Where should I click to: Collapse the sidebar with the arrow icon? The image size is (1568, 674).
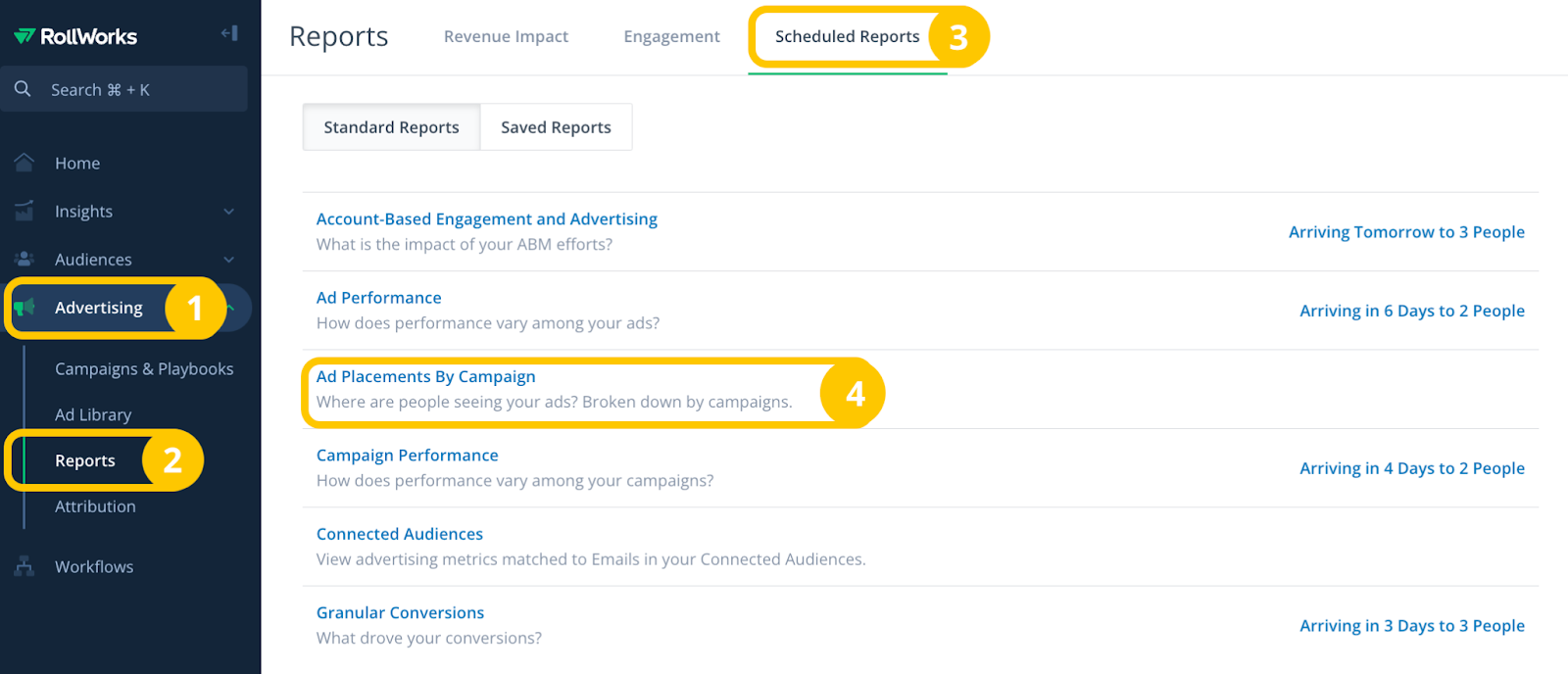click(x=229, y=33)
